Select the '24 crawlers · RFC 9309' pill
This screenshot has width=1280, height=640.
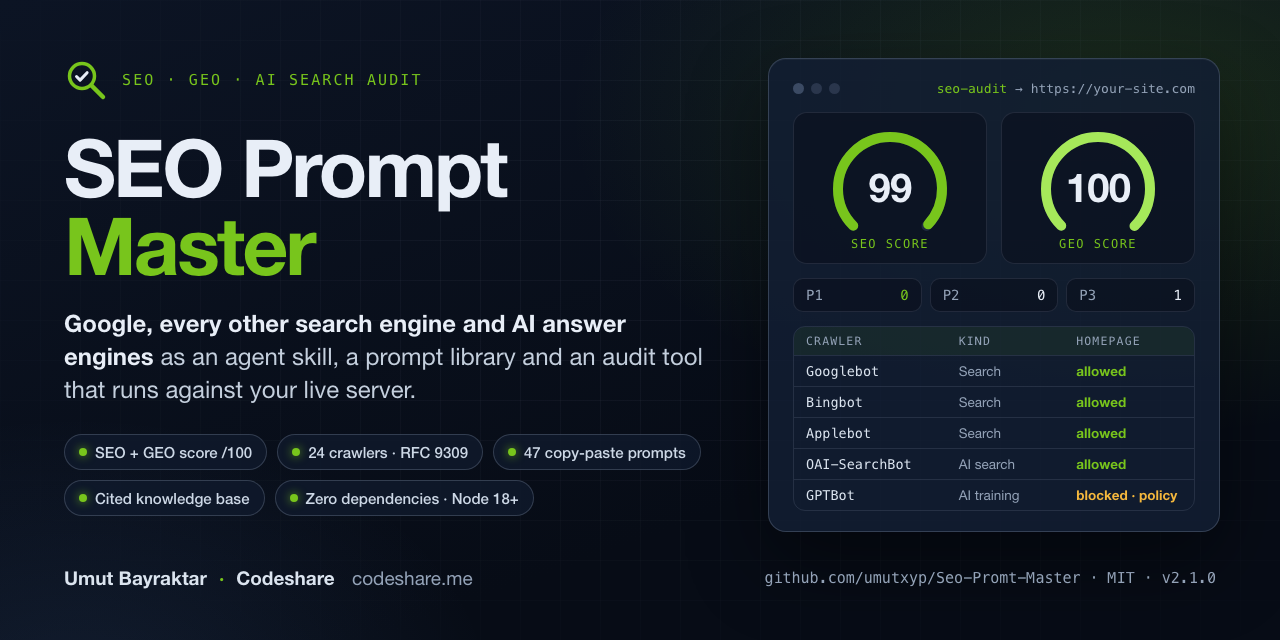[x=380, y=452]
